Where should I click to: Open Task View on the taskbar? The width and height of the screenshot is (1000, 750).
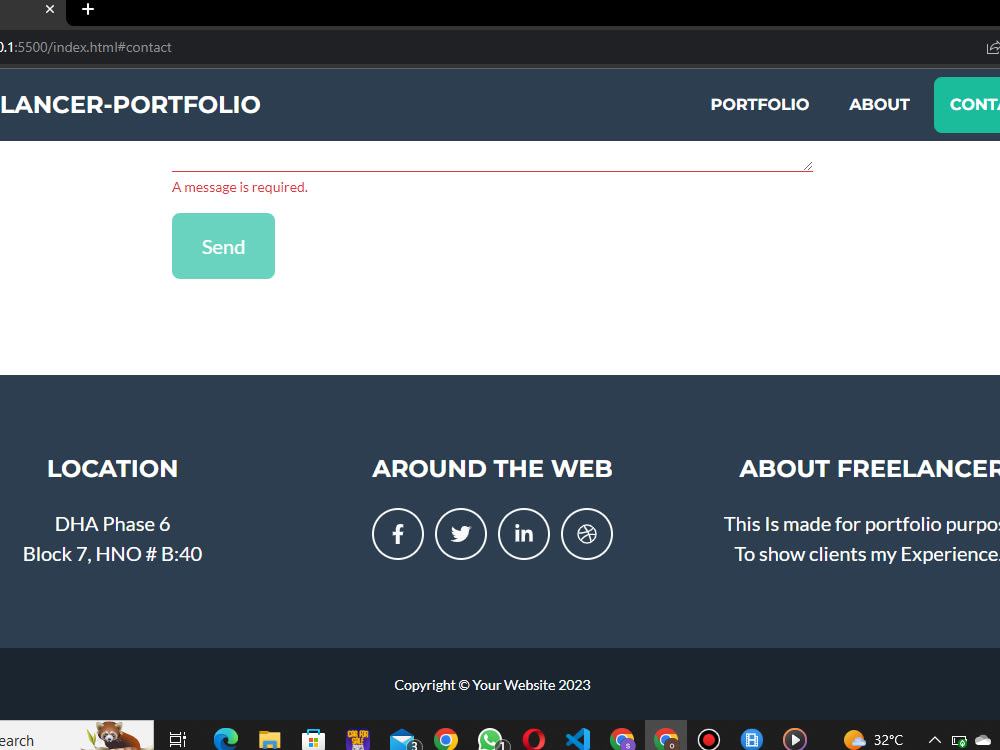[177, 739]
